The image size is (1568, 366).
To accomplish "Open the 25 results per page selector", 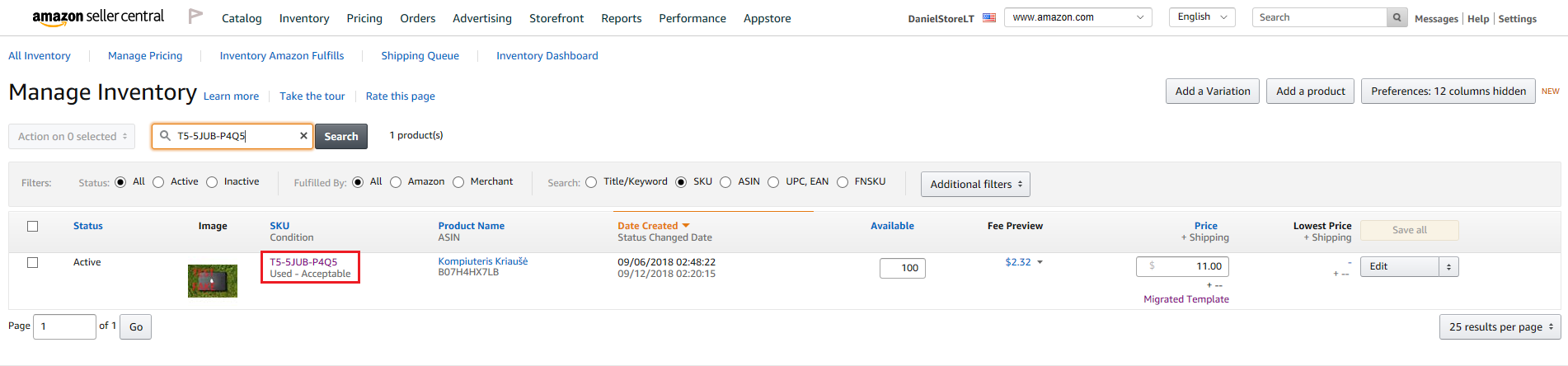I will point(1500,327).
